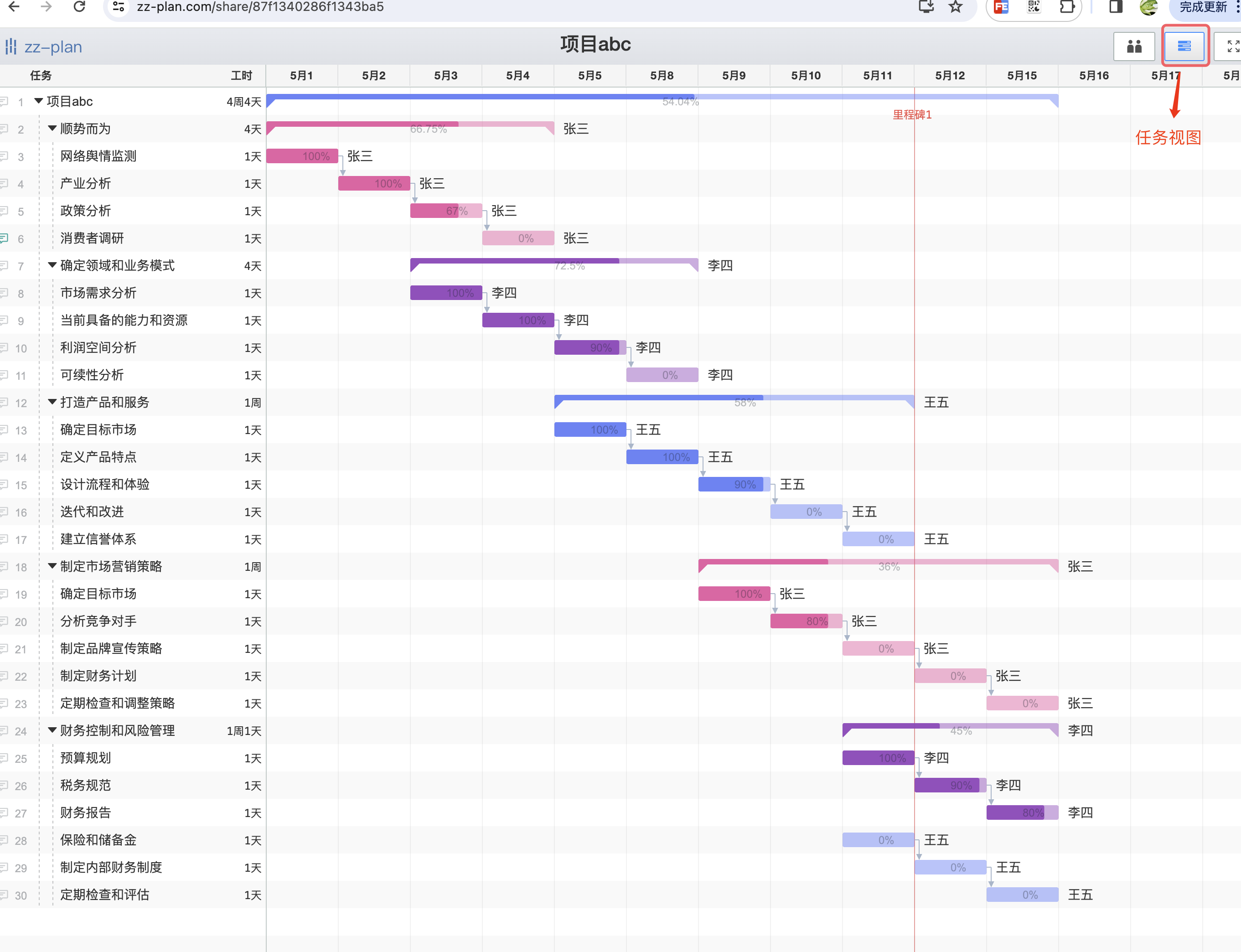The height and width of the screenshot is (952, 1241).
Task: Click the 任务 column header
Action: click(x=41, y=75)
